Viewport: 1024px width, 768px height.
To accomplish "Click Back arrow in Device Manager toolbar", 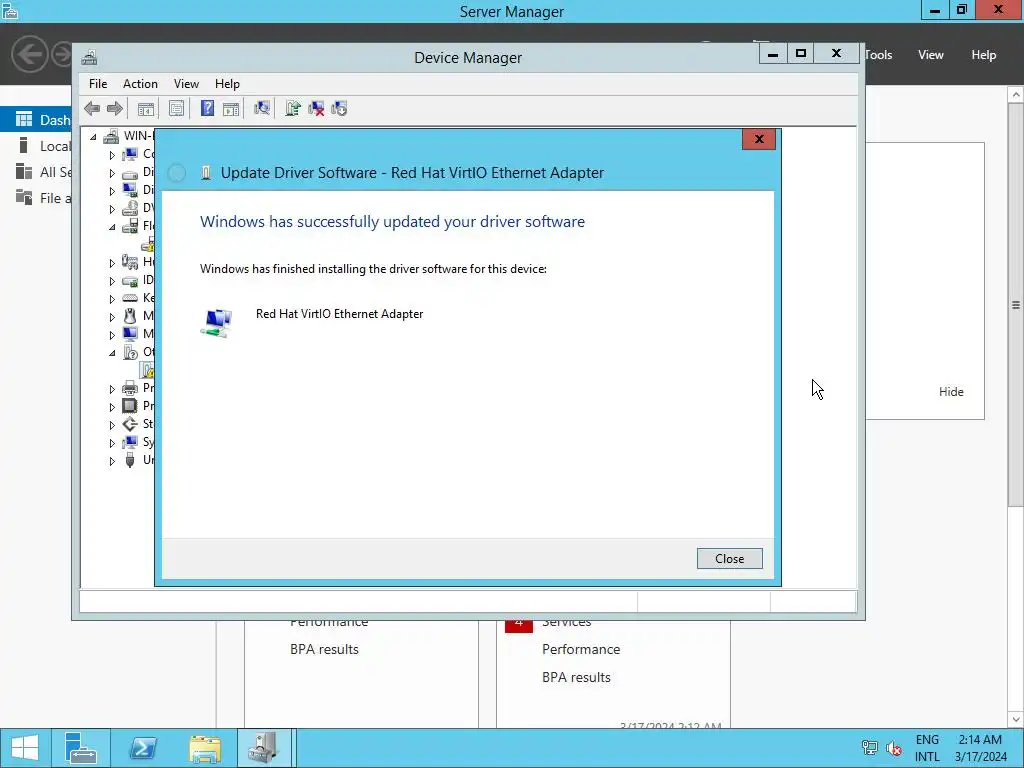I will click(x=92, y=108).
